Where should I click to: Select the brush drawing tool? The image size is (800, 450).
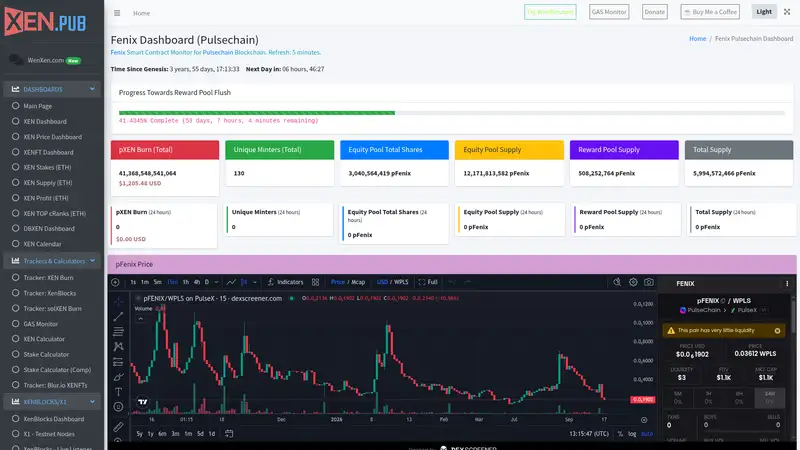coord(118,377)
